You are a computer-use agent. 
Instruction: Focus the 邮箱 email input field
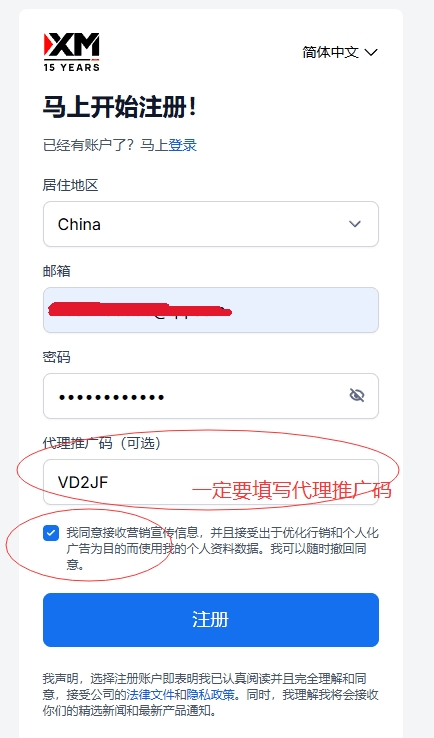pyautogui.click(x=211, y=310)
